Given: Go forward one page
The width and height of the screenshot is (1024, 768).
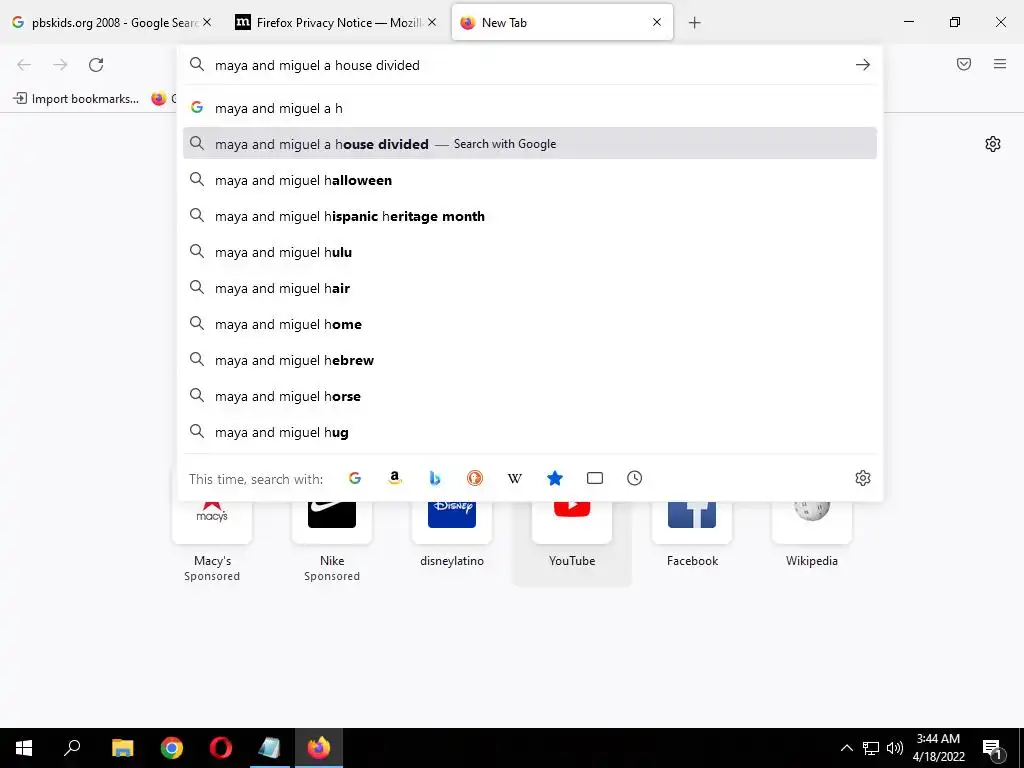Looking at the screenshot, I should pyautogui.click(x=60, y=65).
